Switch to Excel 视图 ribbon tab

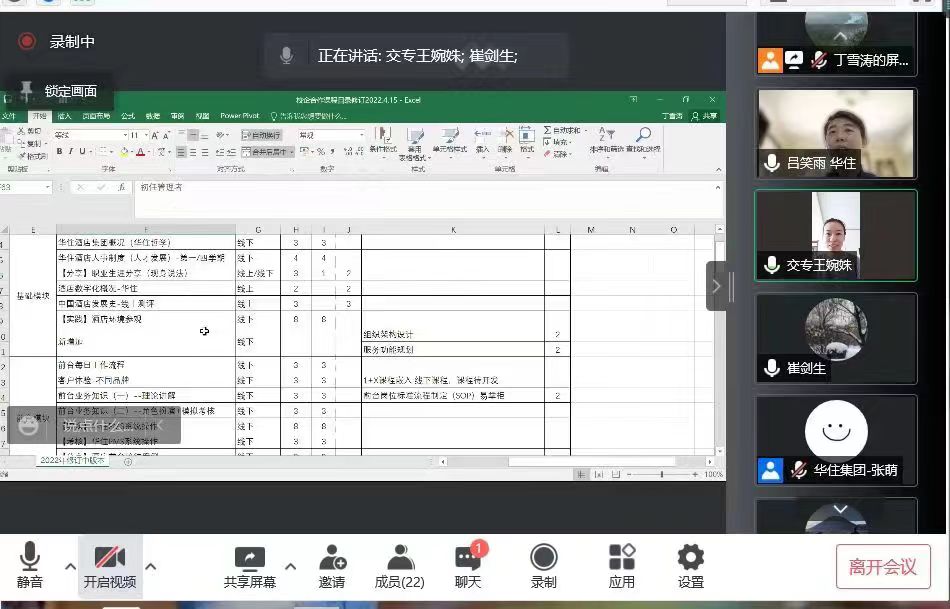(202, 116)
